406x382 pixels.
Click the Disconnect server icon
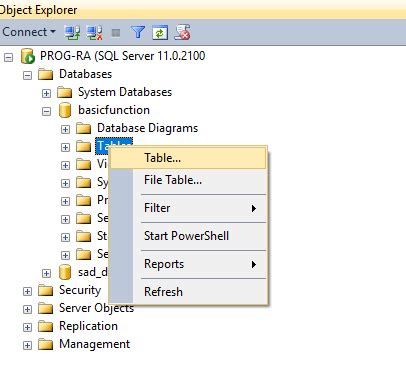coord(94,33)
